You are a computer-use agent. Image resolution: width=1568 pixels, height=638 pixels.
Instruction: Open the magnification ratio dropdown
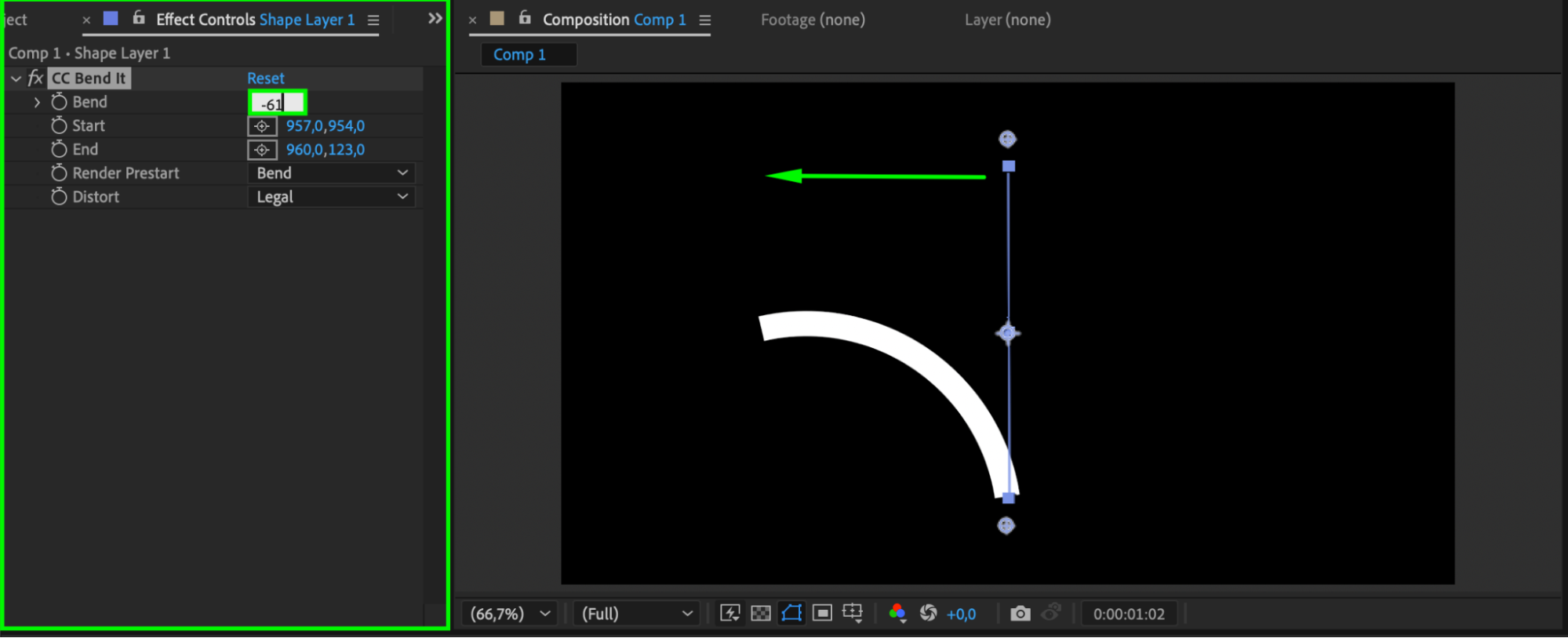tap(510, 614)
